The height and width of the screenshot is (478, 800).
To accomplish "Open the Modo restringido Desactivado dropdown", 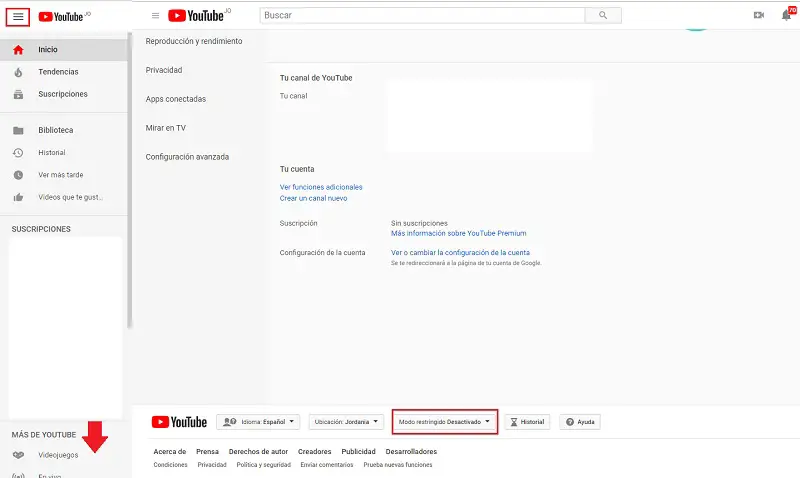I will coord(444,422).
